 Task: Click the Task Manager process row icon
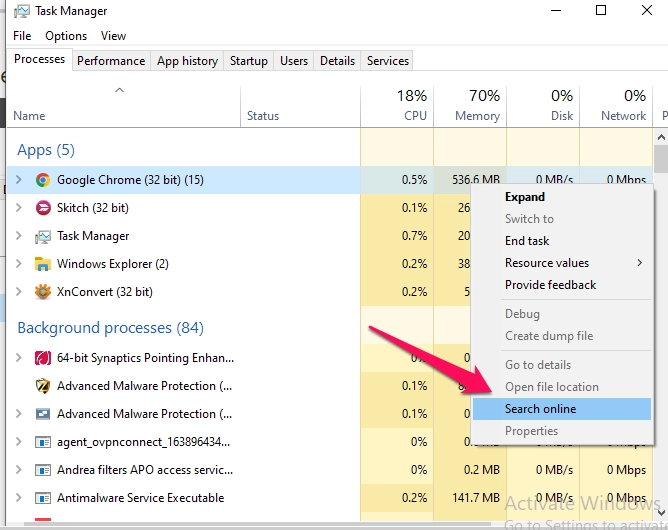pyautogui.click(x=43, y=236)
